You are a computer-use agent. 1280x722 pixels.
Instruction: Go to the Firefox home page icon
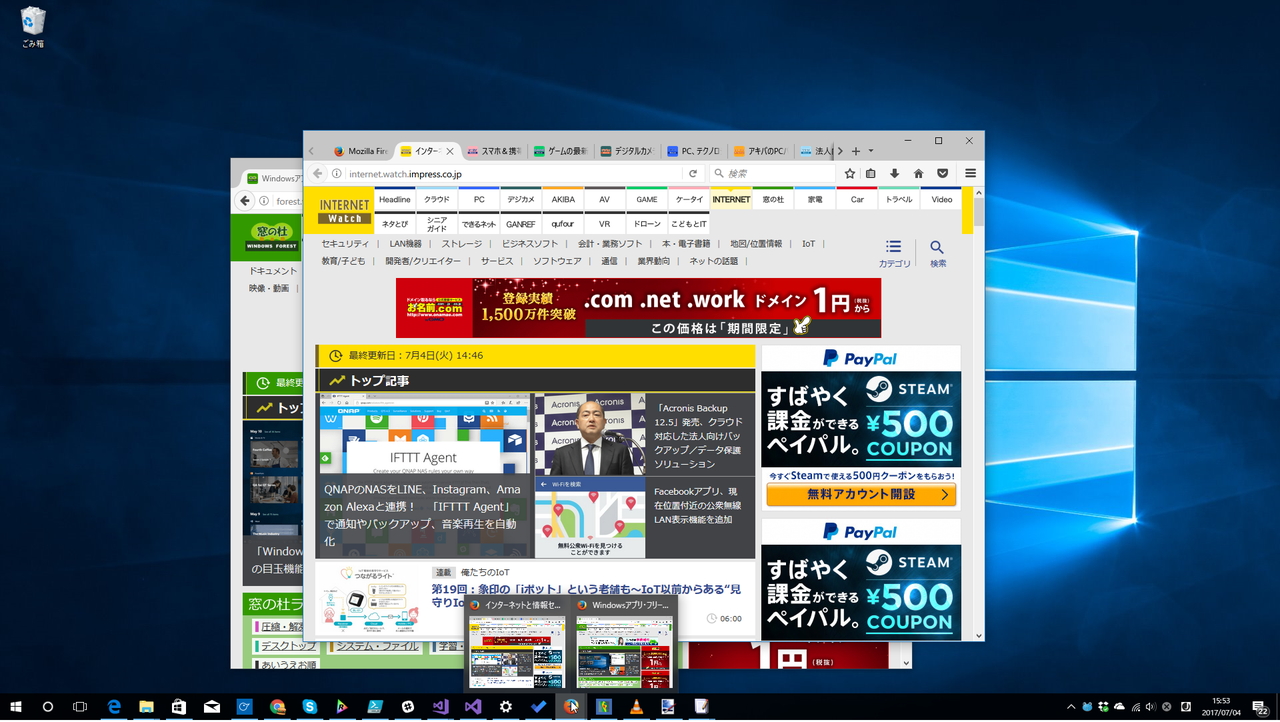tap(918, 173)
